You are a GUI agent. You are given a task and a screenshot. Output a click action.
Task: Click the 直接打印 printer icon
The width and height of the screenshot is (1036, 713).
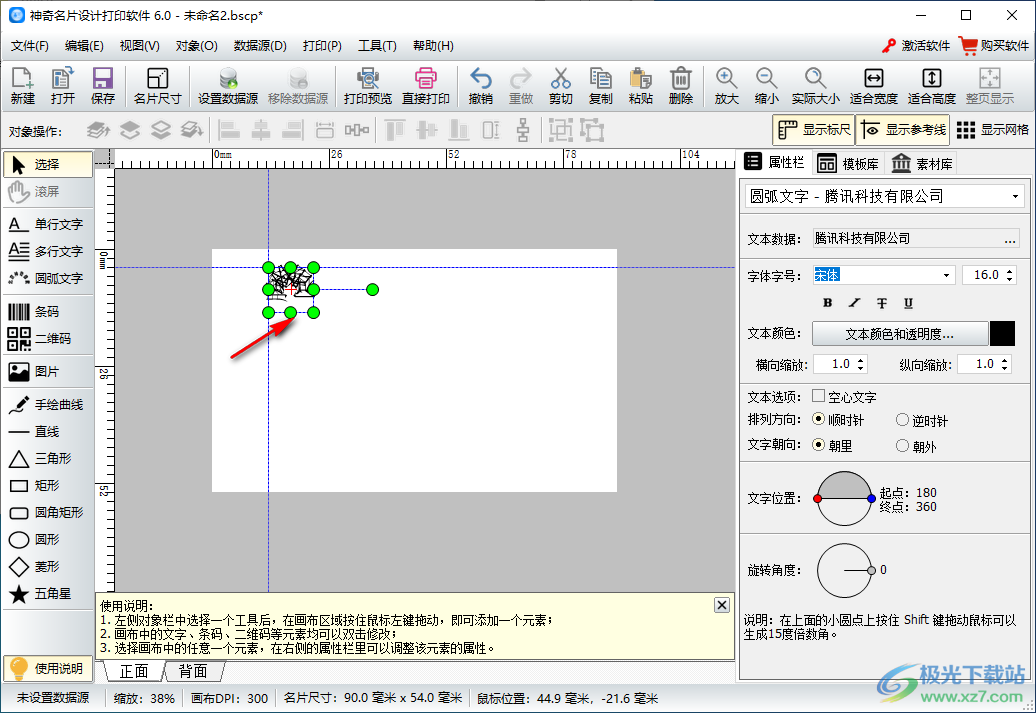click(x=426, y=86)
